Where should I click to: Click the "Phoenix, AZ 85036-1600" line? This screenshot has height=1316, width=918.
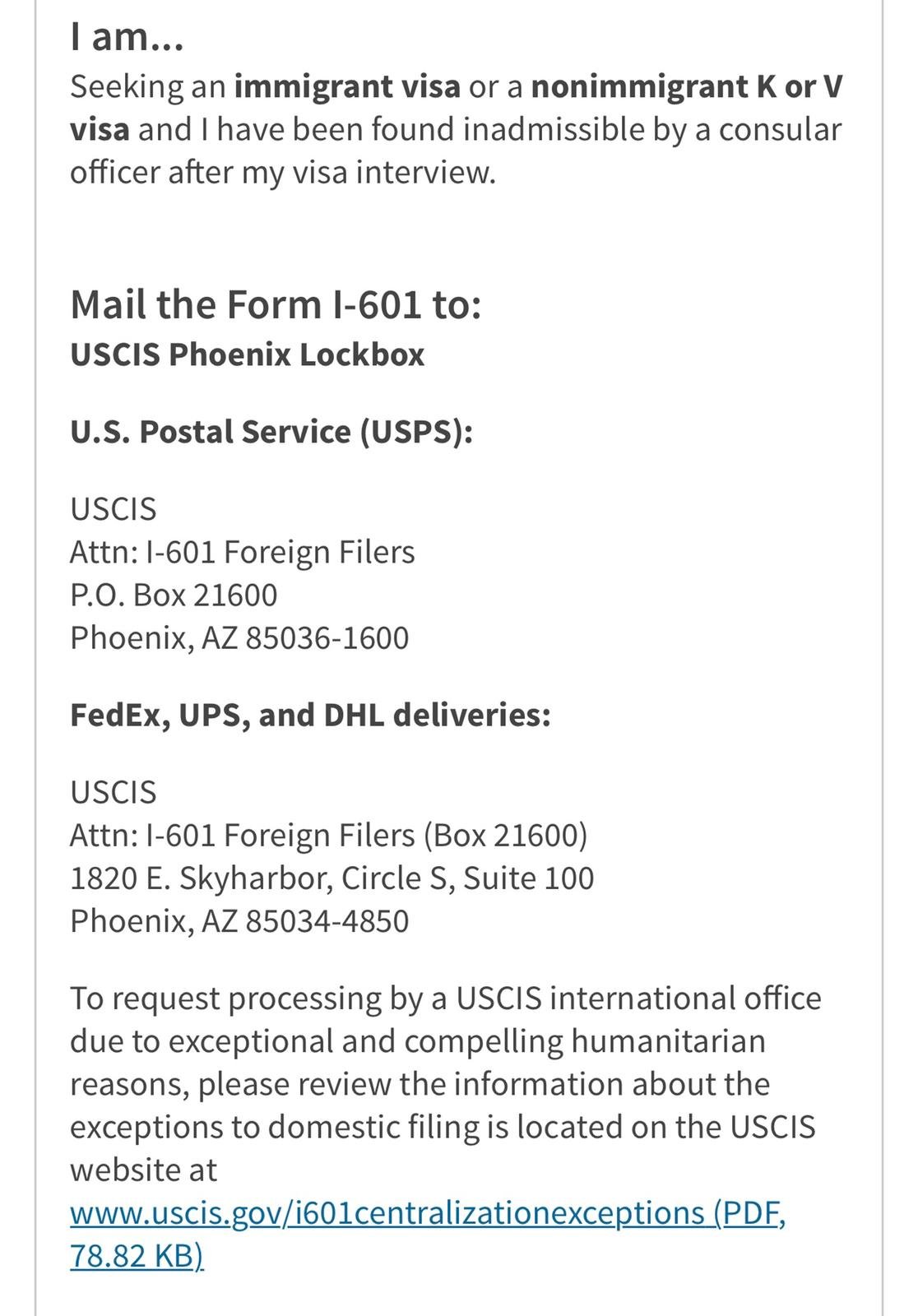[x=239, y=638]
